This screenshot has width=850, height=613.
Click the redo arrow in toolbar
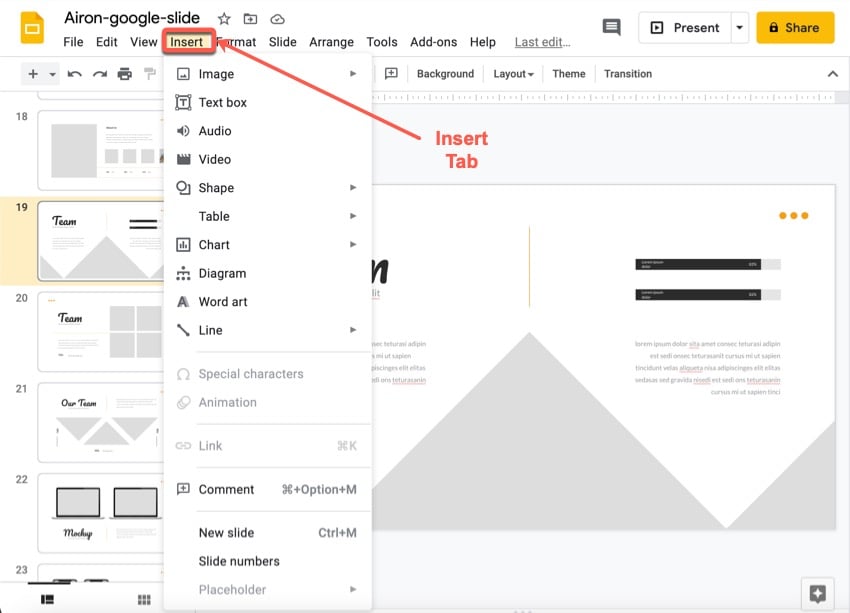pos(99,74)
